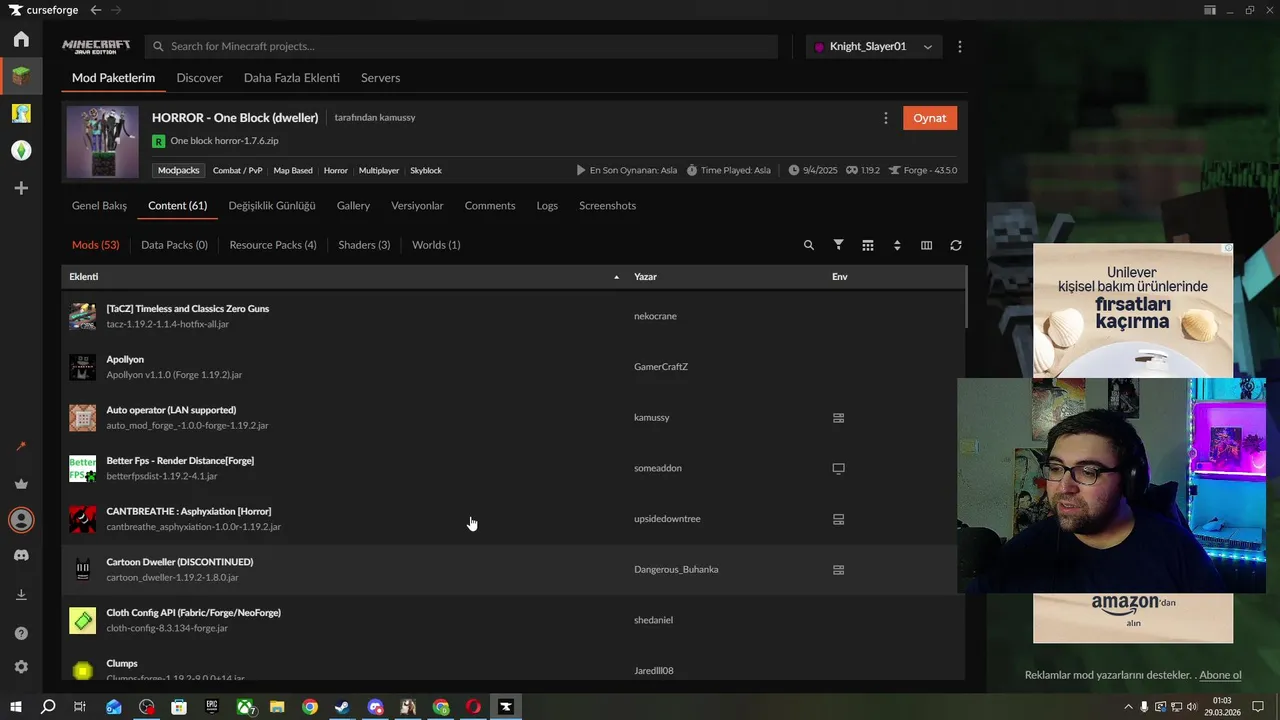Viewport: 1280px width, 720px height.
Task: Open the Comments tab
Action: pos(490,206)
